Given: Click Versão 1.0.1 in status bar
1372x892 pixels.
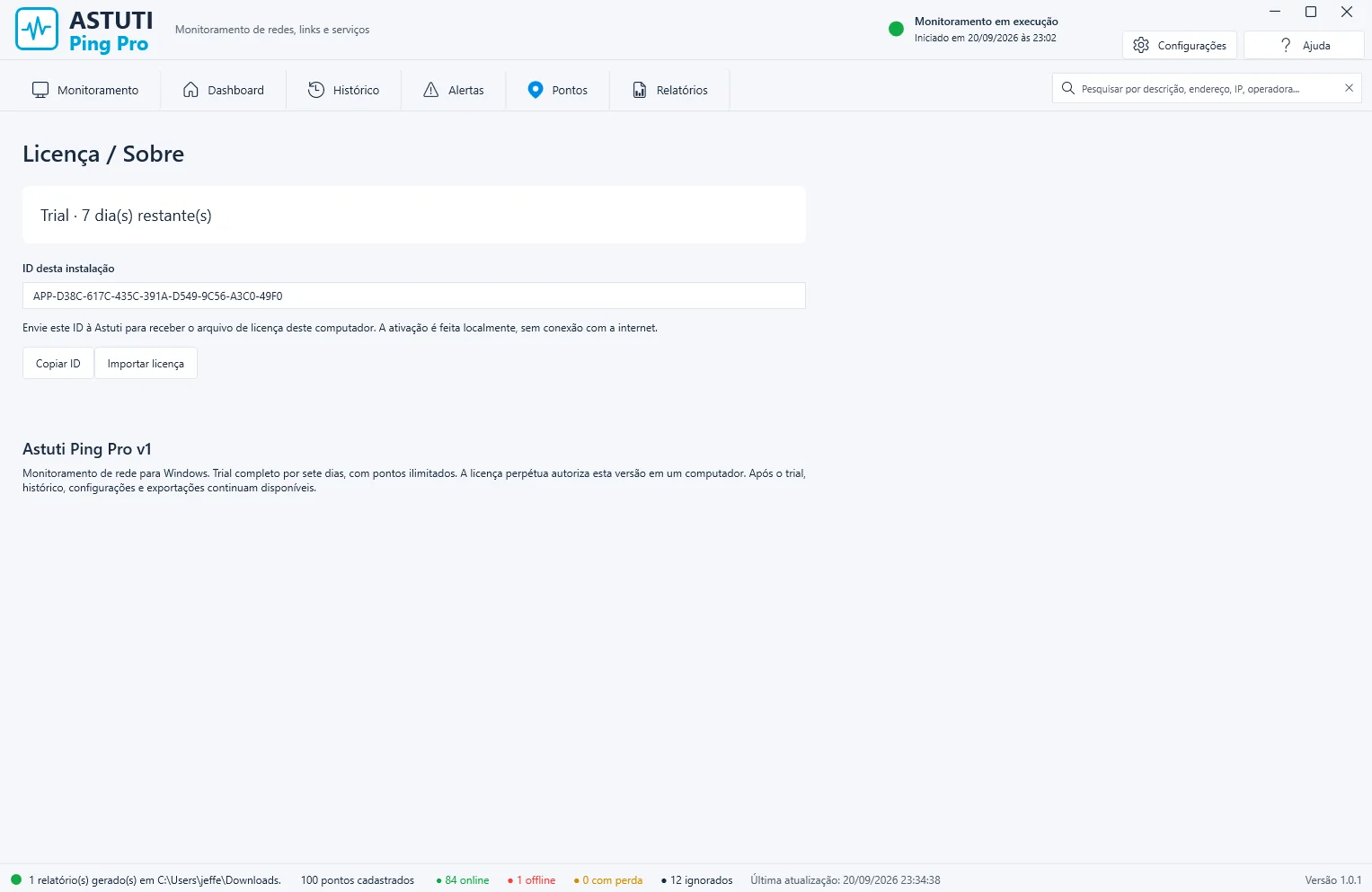Looking at the screenshot, I should click(1333, 880).
